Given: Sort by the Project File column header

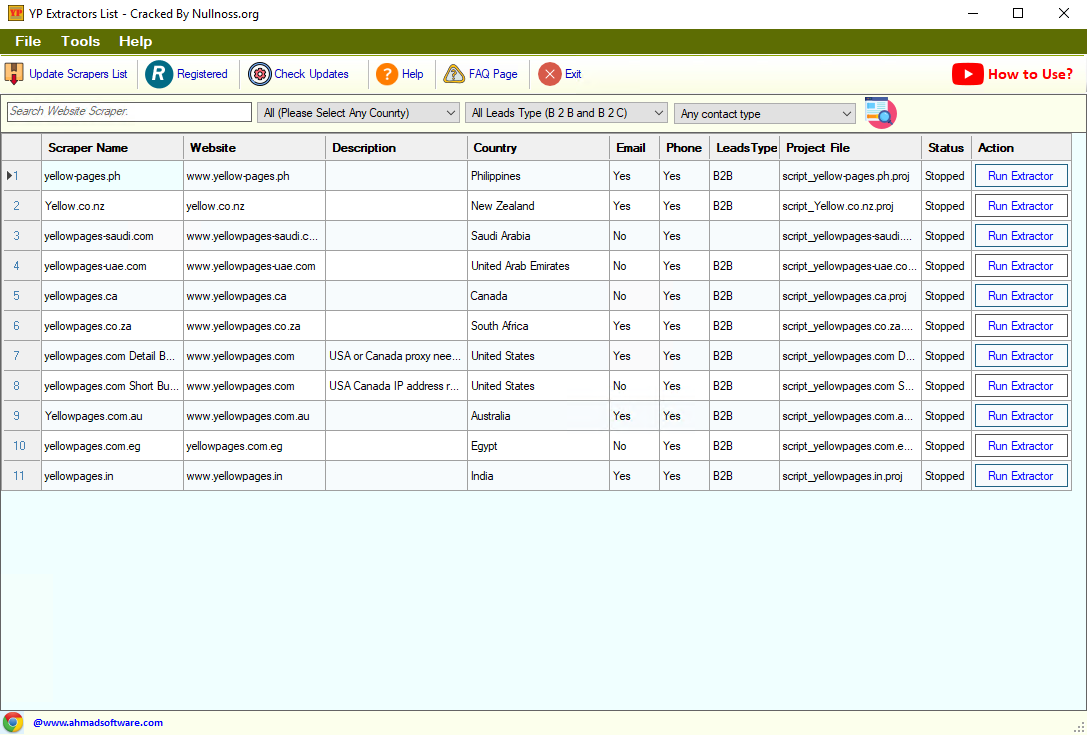Looking at the screenshot, I should pos(851,148).
